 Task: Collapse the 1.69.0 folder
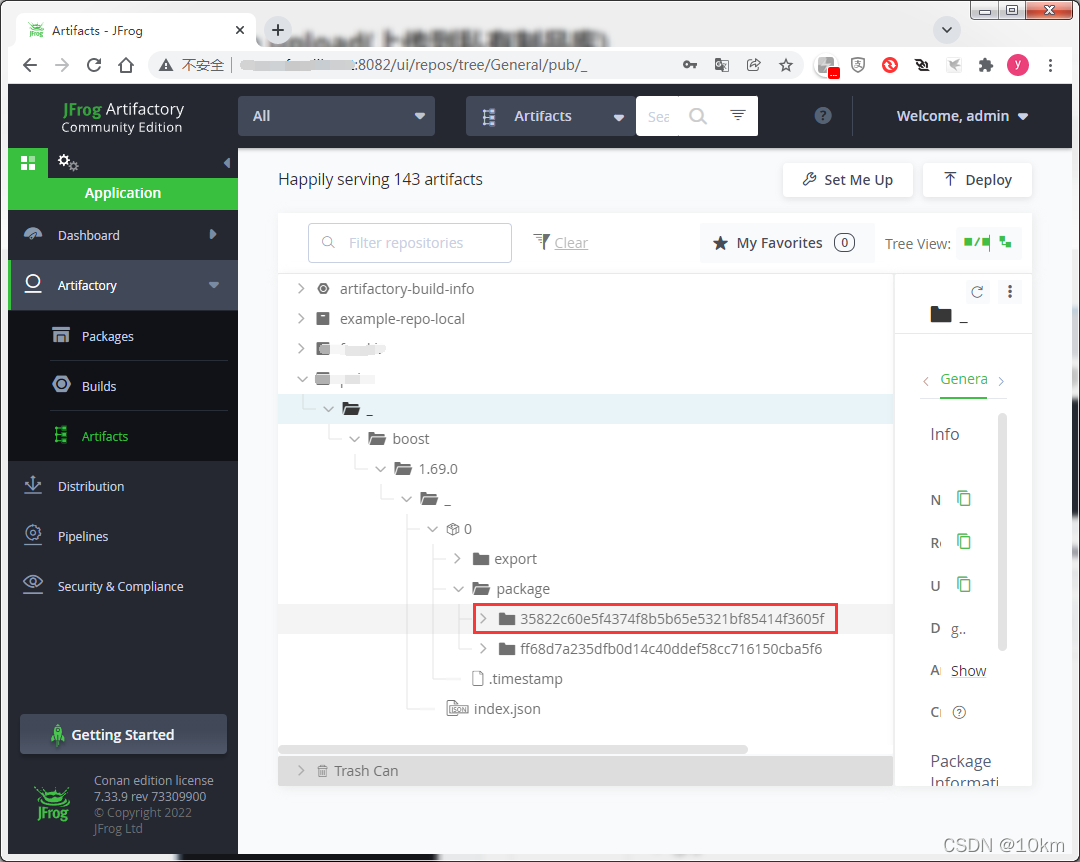381,469
